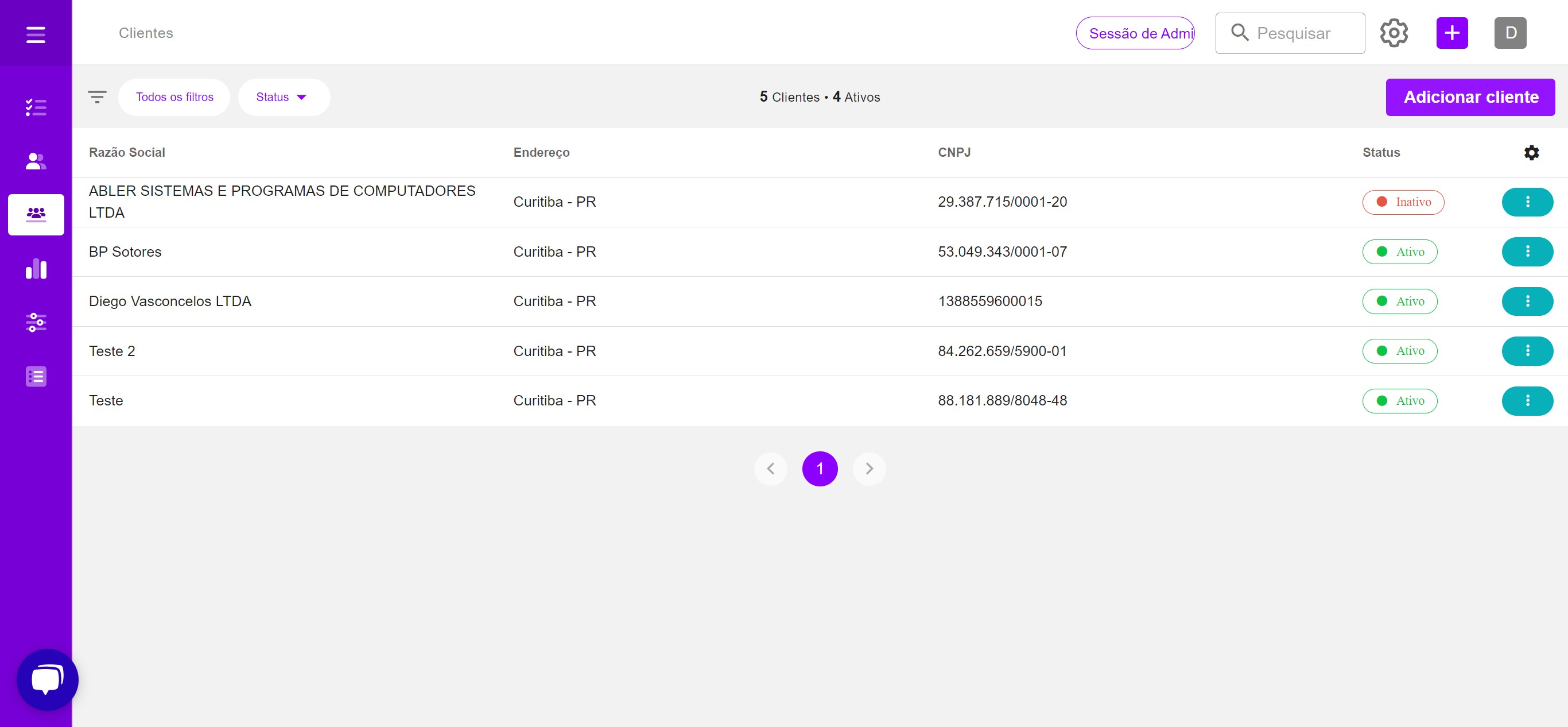The height and width of the screenshot is (727, 1568).
Task: Click Inativo badge for ABLER SISTEMAS
Action: [x=1403, y=202]
